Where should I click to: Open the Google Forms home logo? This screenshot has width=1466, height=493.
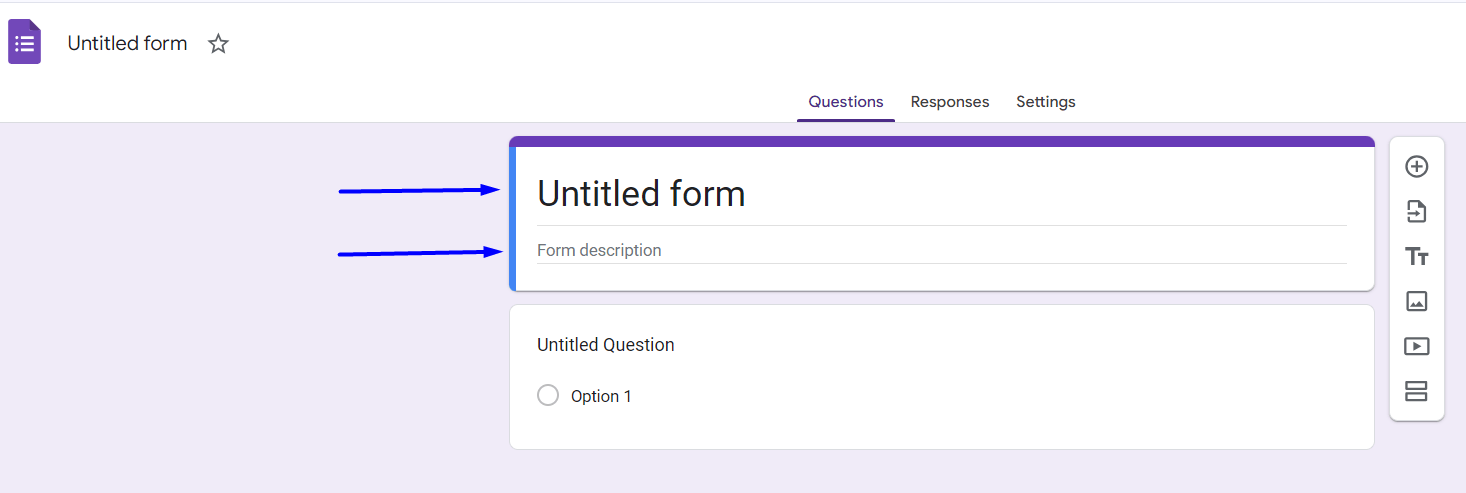coord(25,43)
